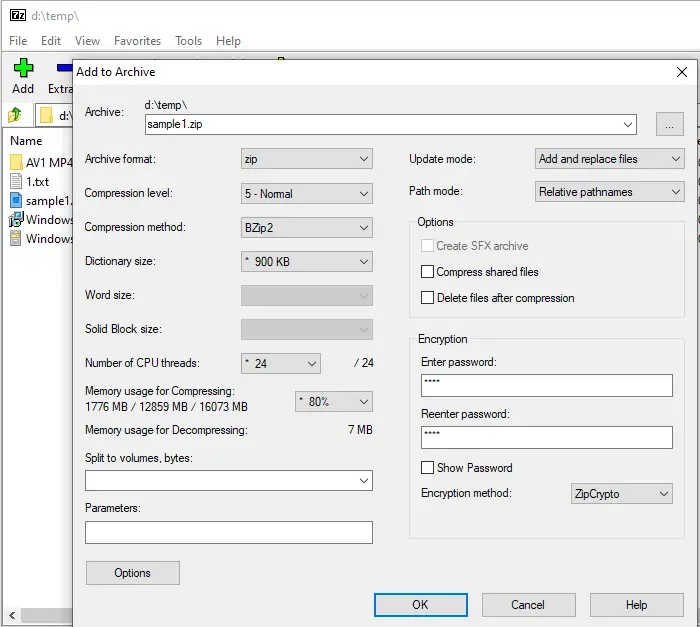The height and width of the screenshot is (627, 700).
Task: Open the Encryption method ZipCrypto dropdown
Action: click(621, 493)
